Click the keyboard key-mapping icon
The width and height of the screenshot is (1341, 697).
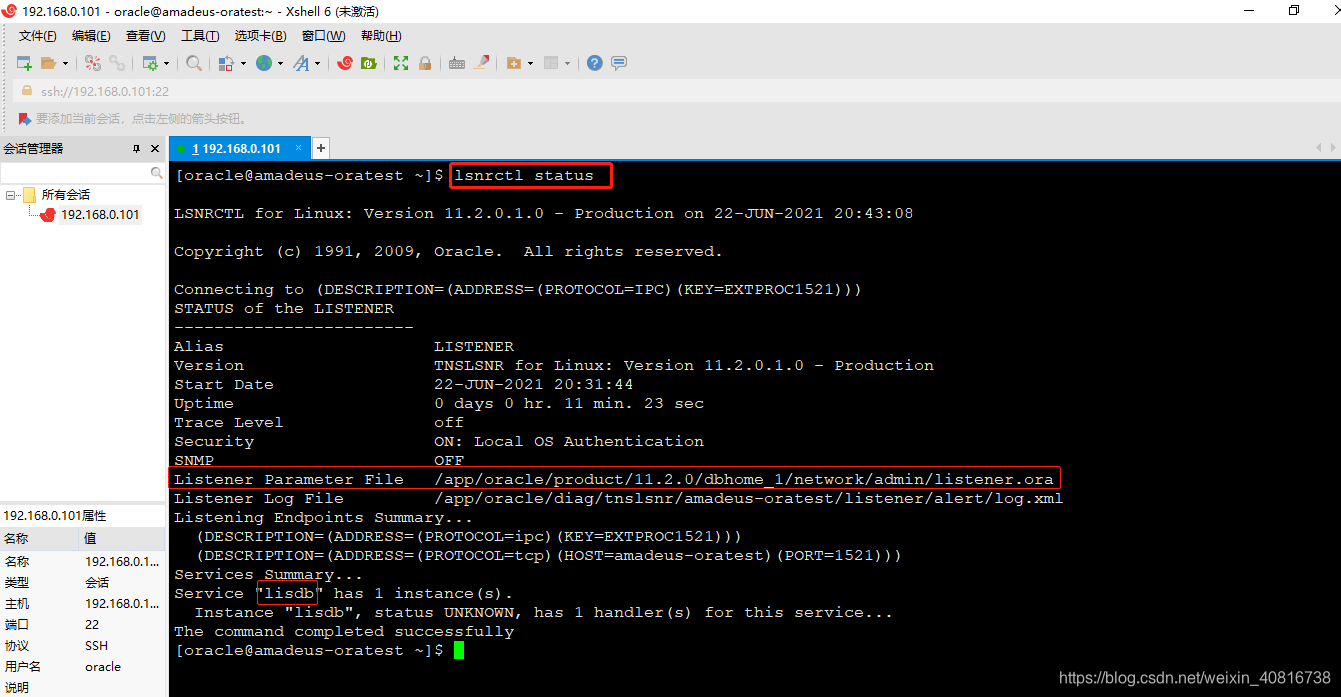point(457,63)
